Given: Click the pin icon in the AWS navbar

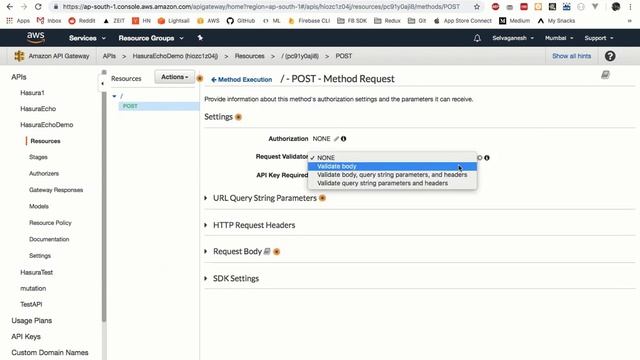Looking at the screenshot, I should pyautogui.click(x=200, y=38).
